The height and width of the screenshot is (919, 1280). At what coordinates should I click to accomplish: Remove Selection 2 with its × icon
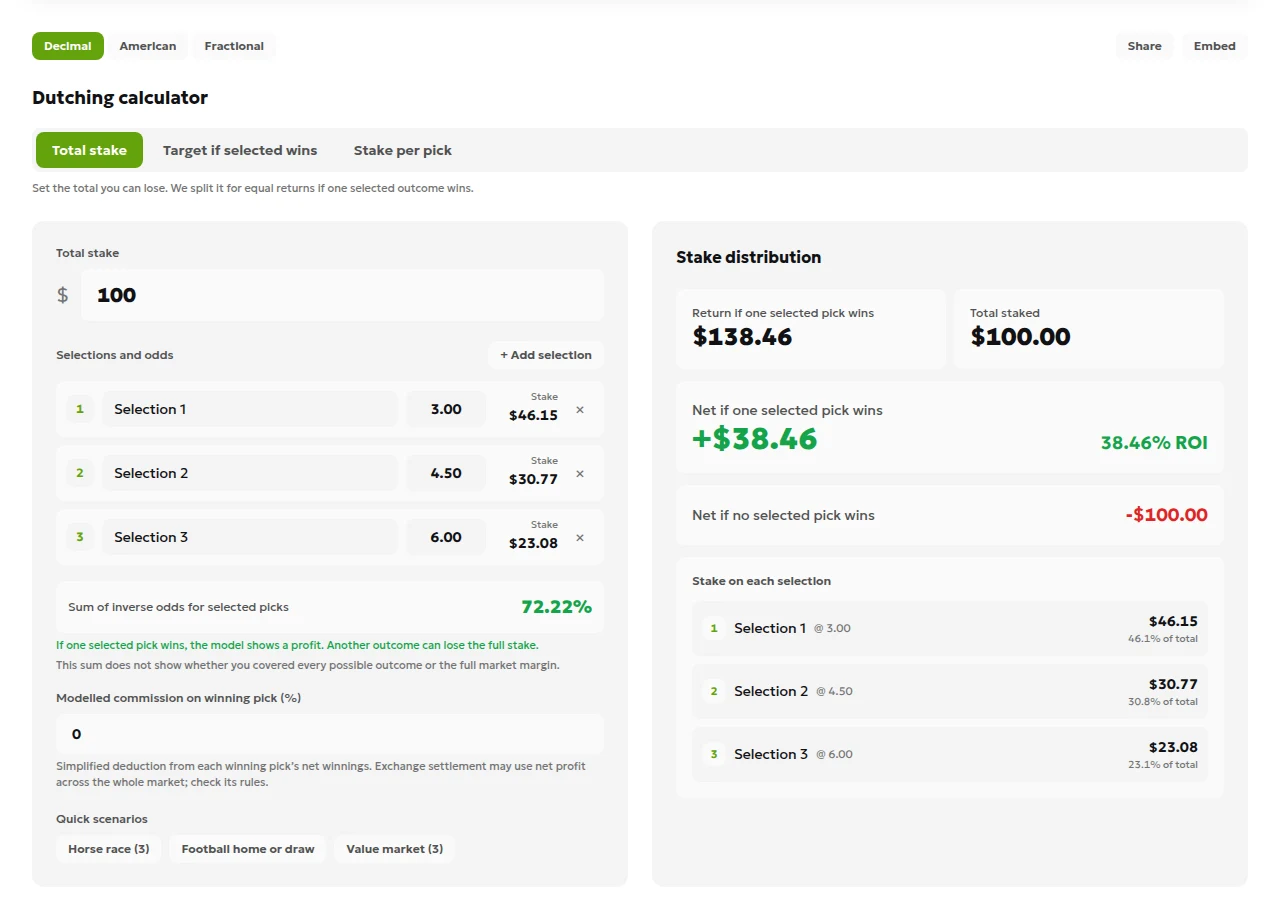pos(580,473)
